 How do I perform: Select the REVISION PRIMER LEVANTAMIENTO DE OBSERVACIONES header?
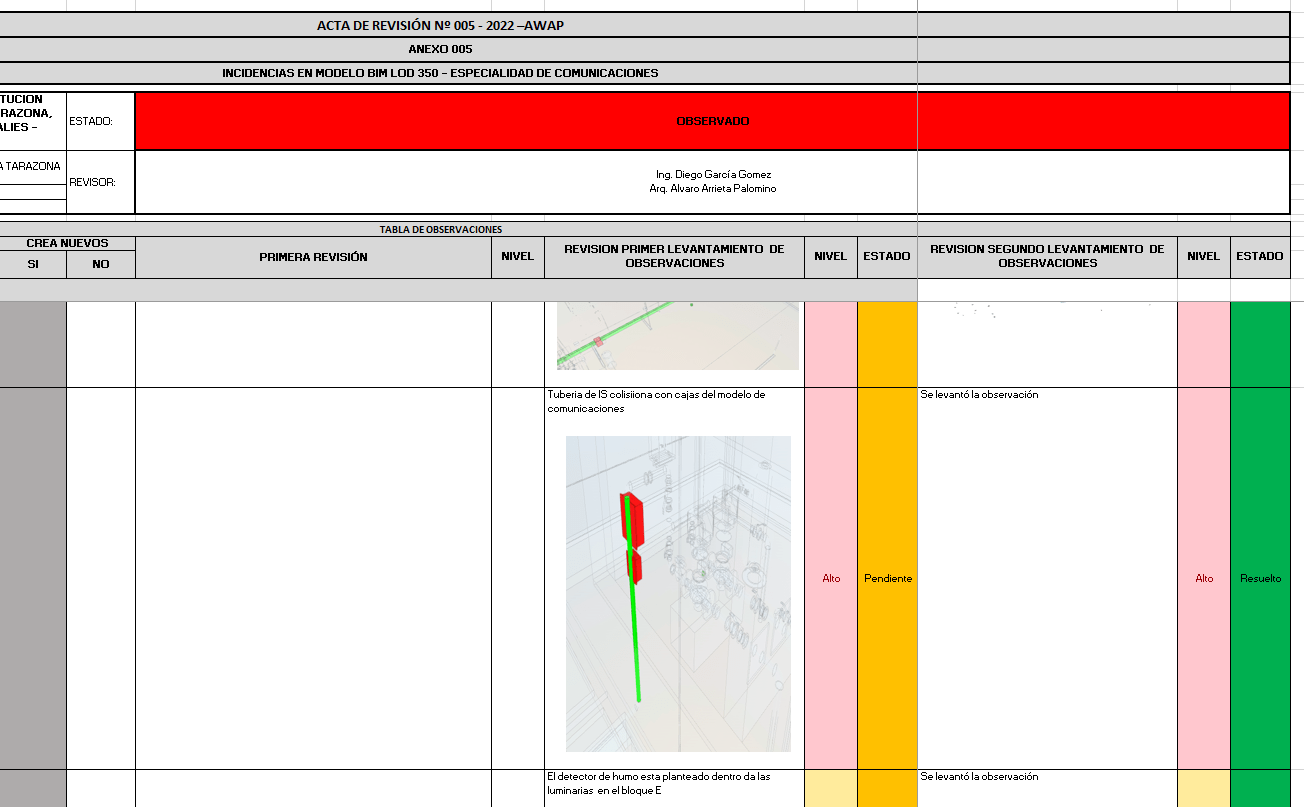point(674,257)
